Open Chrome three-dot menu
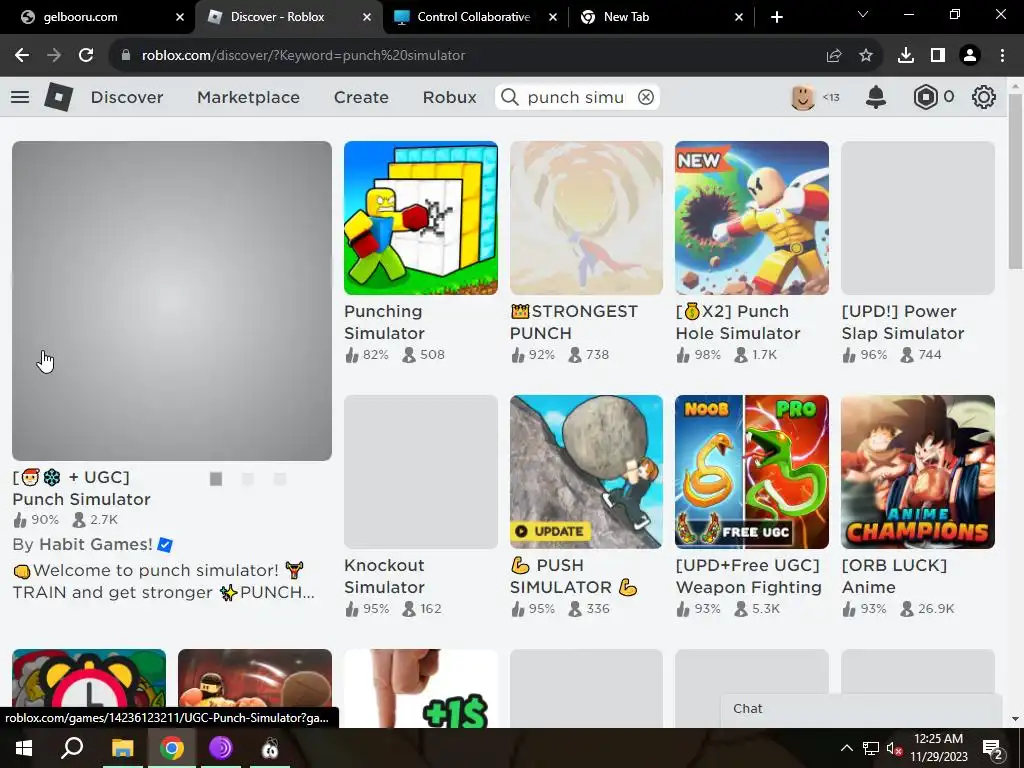 [1002, 56]
